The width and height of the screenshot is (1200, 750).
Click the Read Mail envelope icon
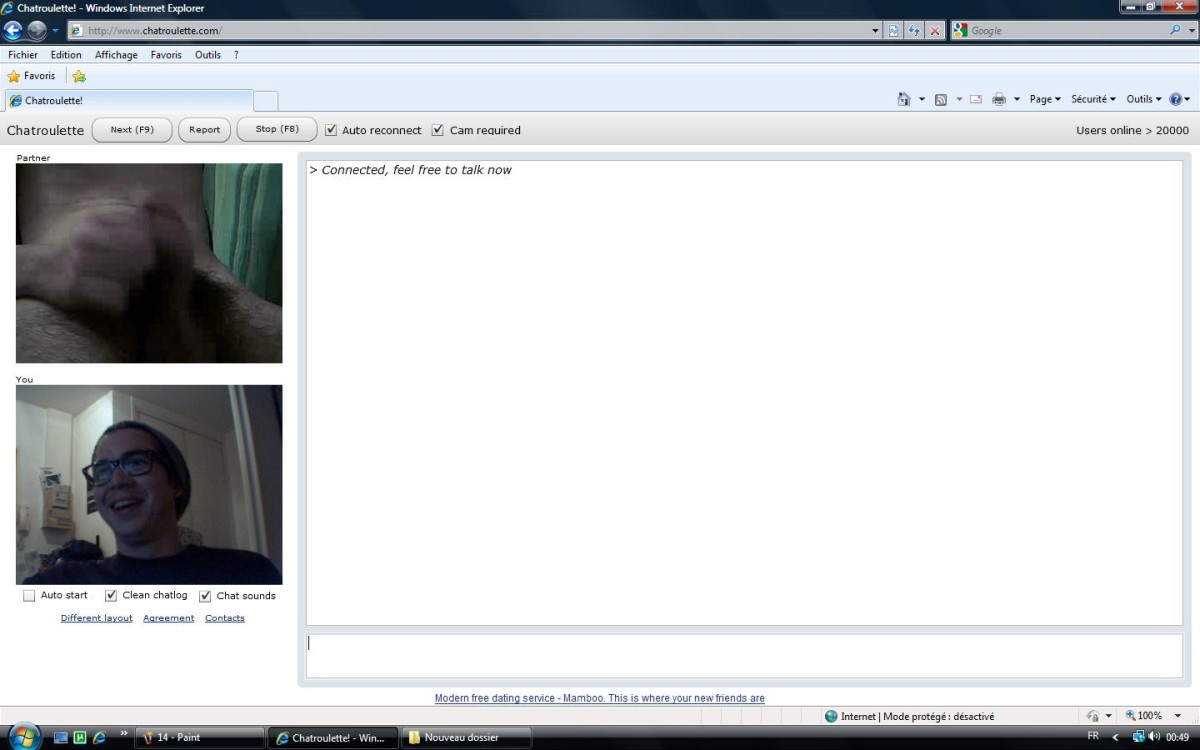(x=975, y=99)
